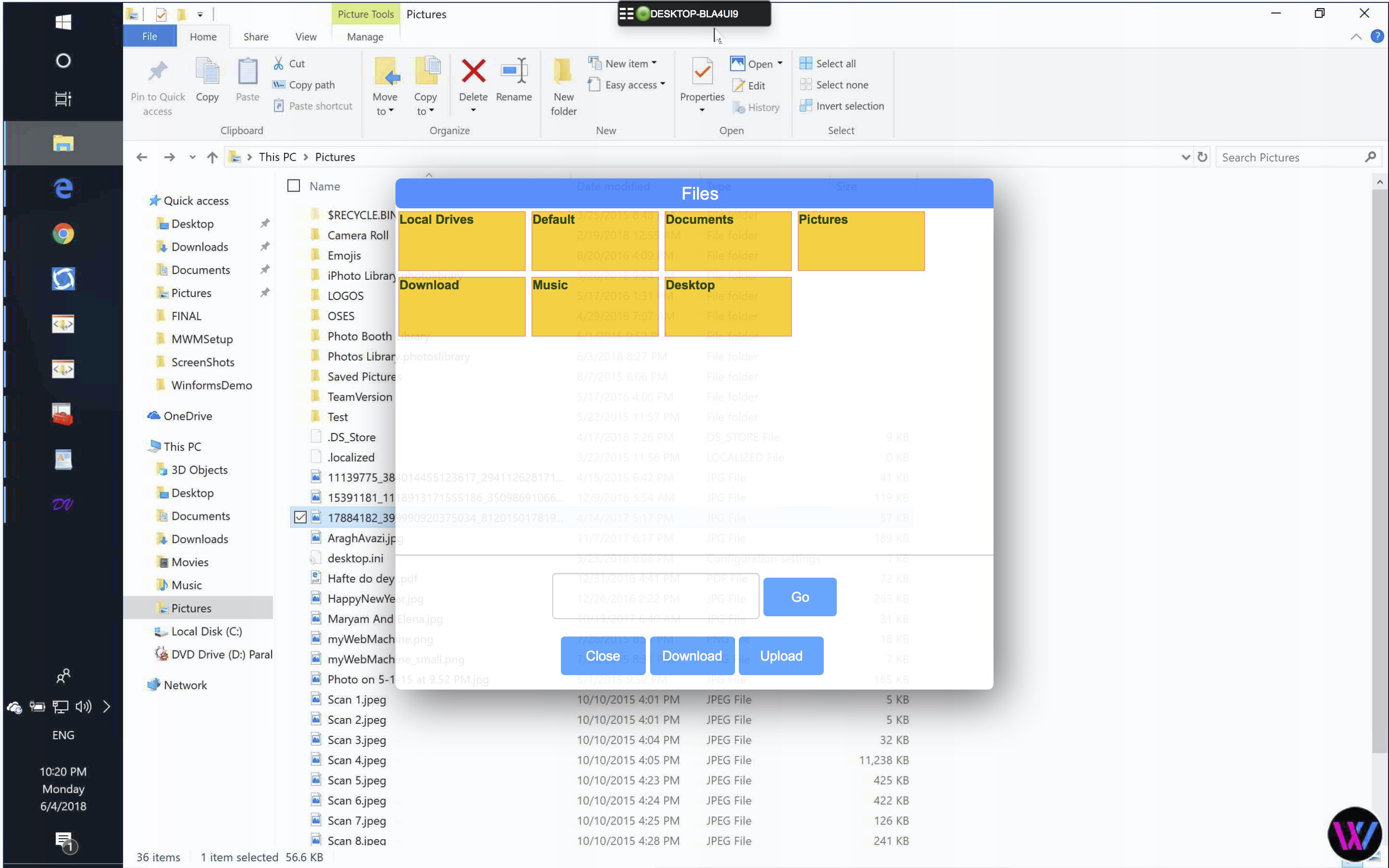Screen dimensions: 1389x868
Task: Select the Camera Roll folder
Action: [x=357, y=235]
